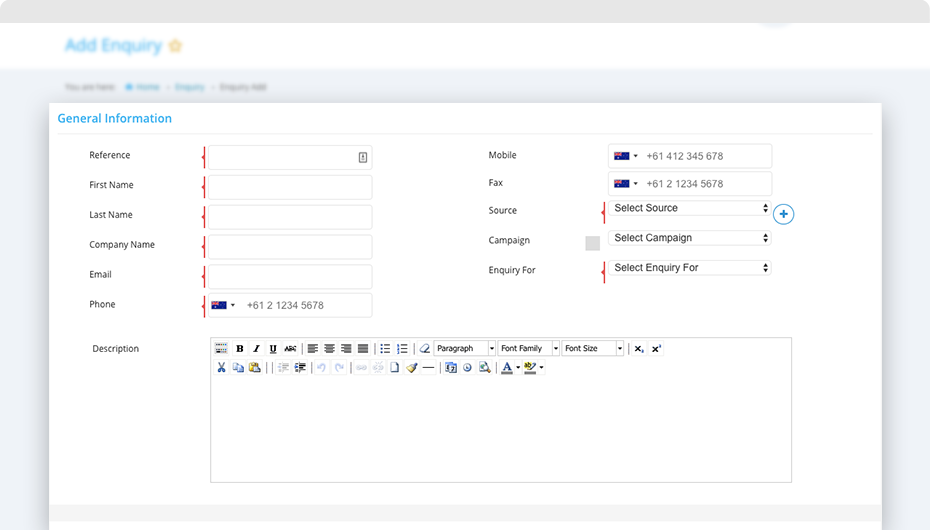930x530 pixels.
Task: Remove link with unlink icon
Action: point(378,368)
